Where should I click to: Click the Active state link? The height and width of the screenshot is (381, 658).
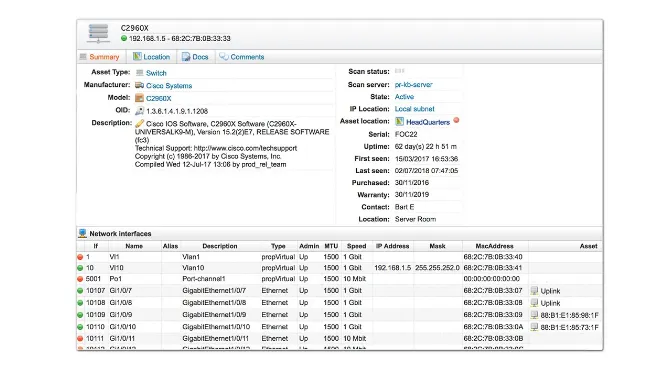(404, 97)
